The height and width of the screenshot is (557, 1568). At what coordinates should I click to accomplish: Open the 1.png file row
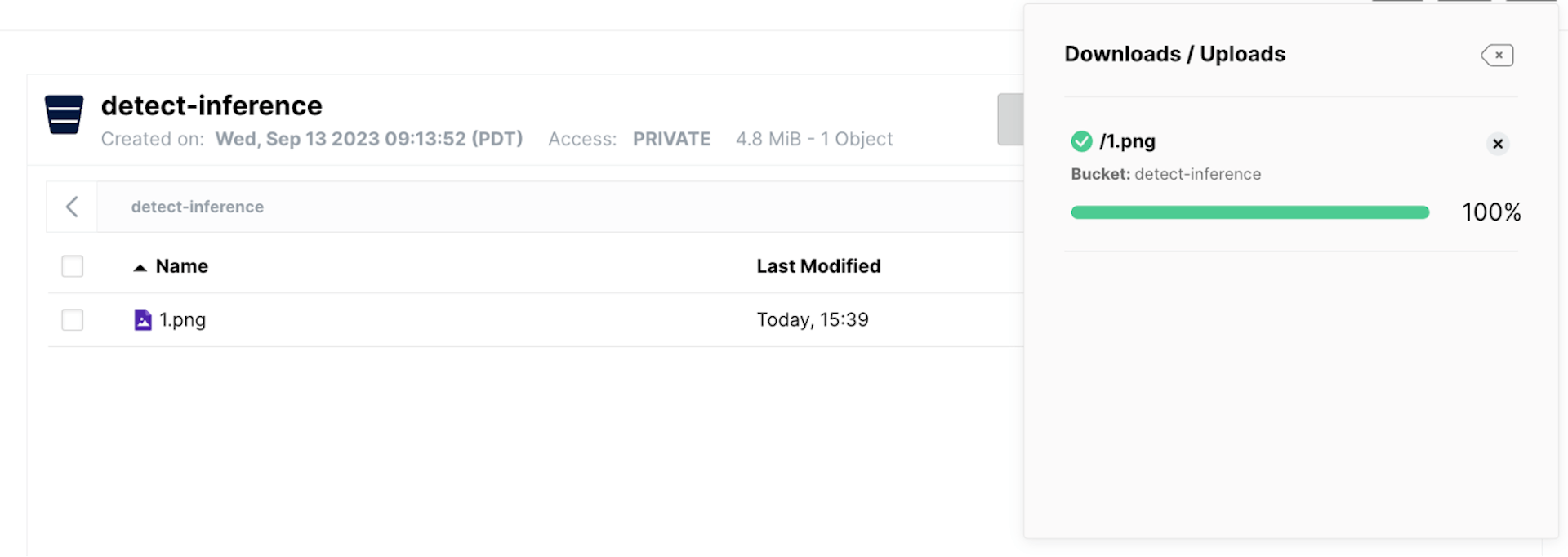coord(183,319)
